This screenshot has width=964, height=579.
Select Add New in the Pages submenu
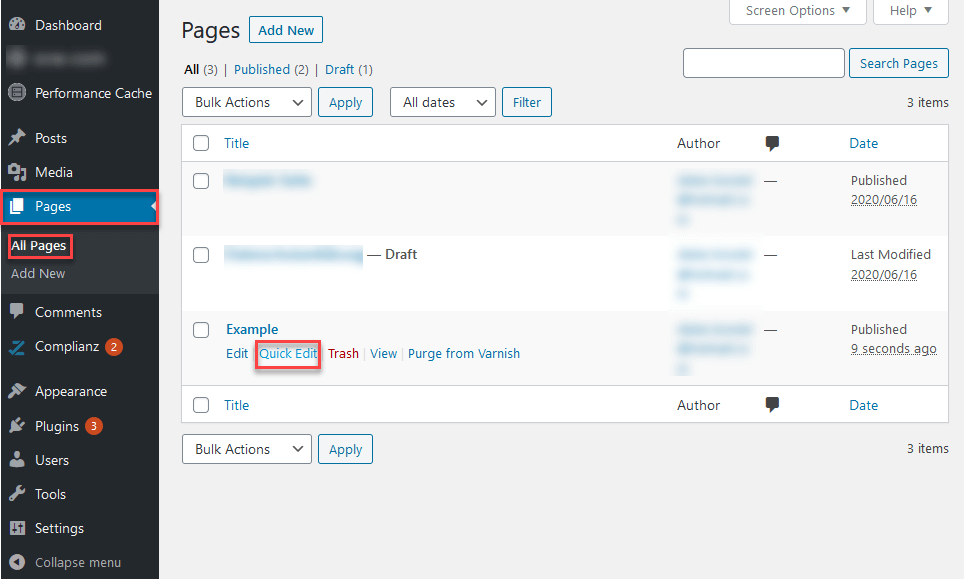coord(38,273)
